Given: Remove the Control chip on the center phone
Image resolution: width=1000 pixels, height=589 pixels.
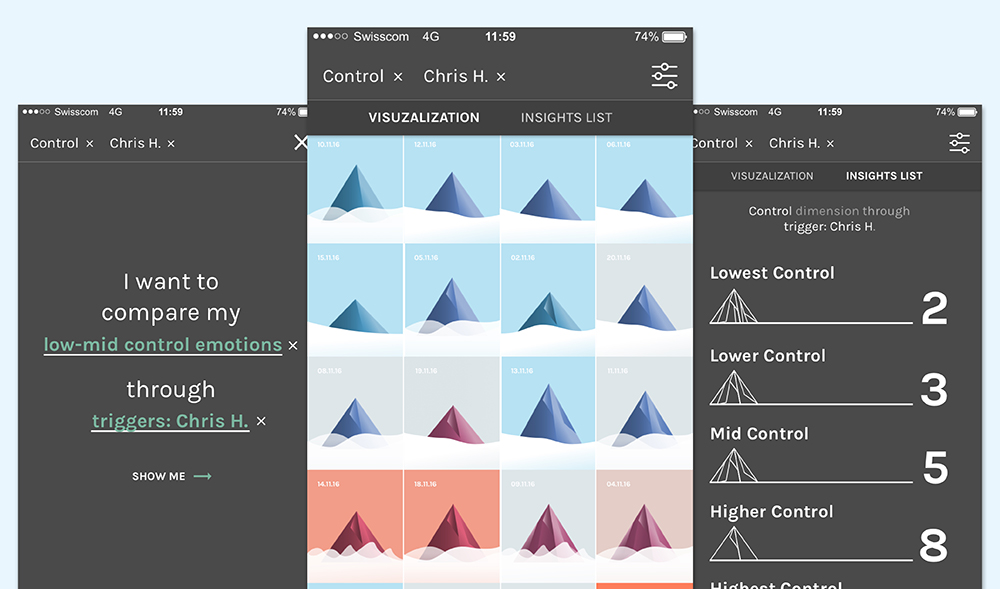Looking at the screenshot, I should point(398,77).
